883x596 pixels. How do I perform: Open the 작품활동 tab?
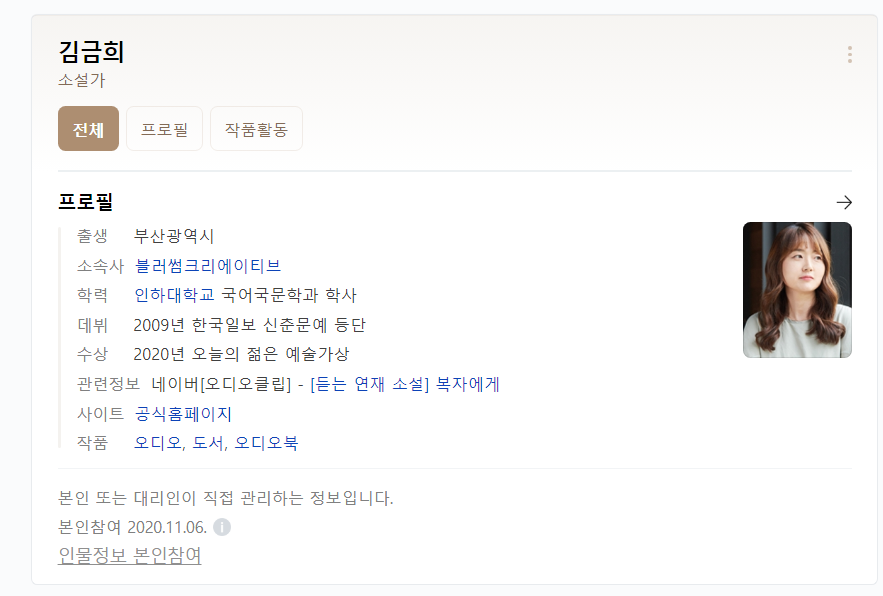tap(256, 129)
